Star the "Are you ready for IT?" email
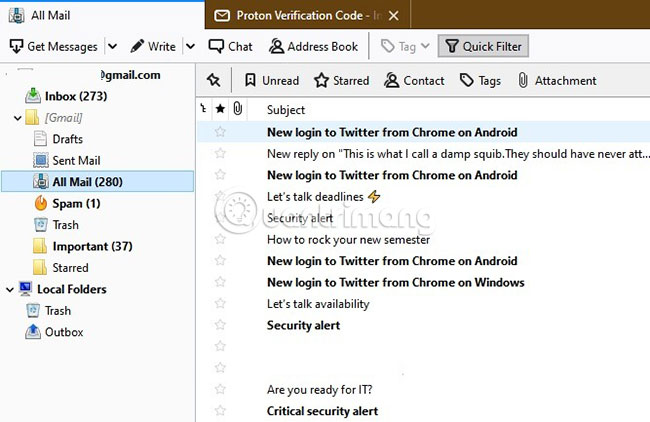The height and width of the screenshot is (422, 650). pyautogui.click(x=220, y=389)
